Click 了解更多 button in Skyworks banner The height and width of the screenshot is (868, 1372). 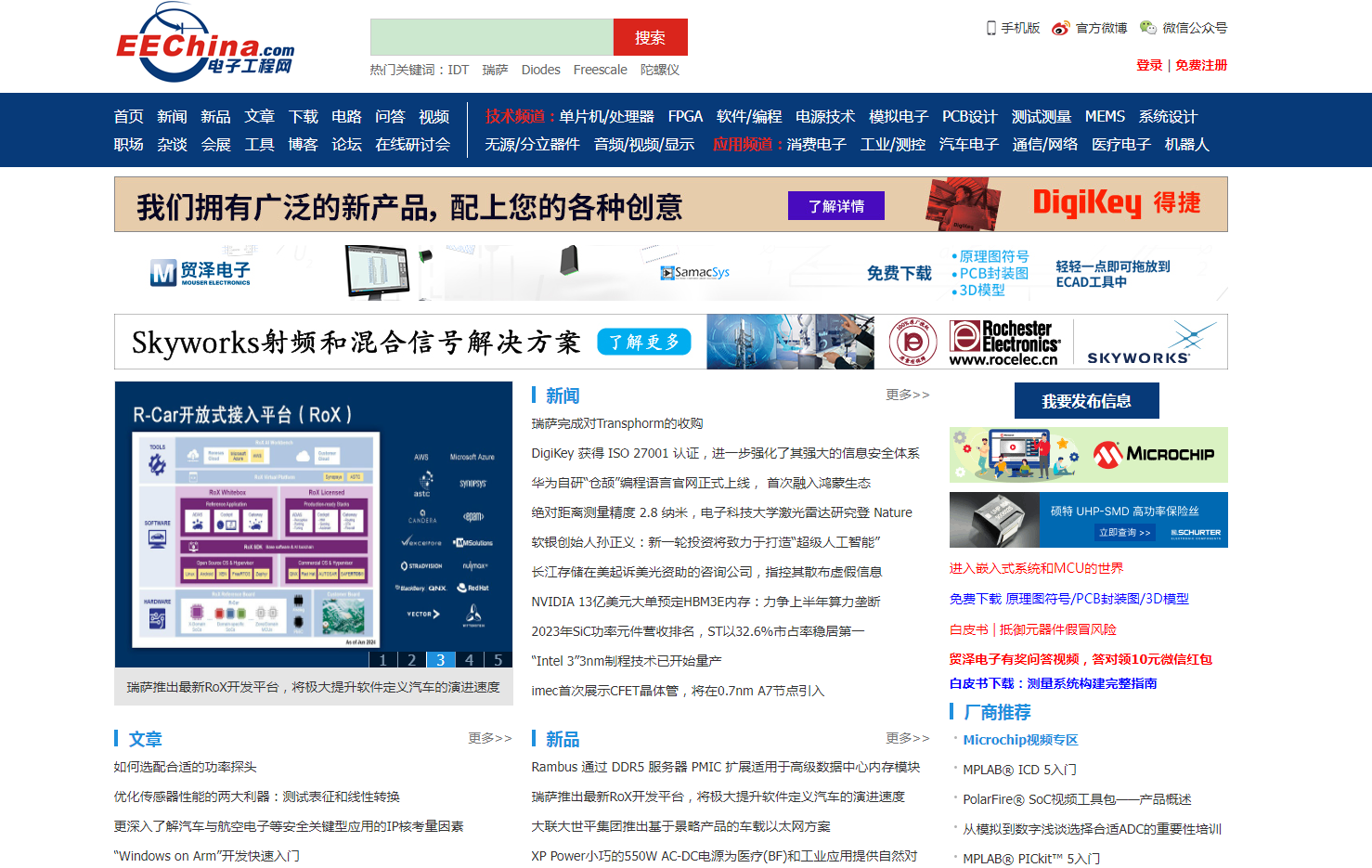(x=644, y=342)
